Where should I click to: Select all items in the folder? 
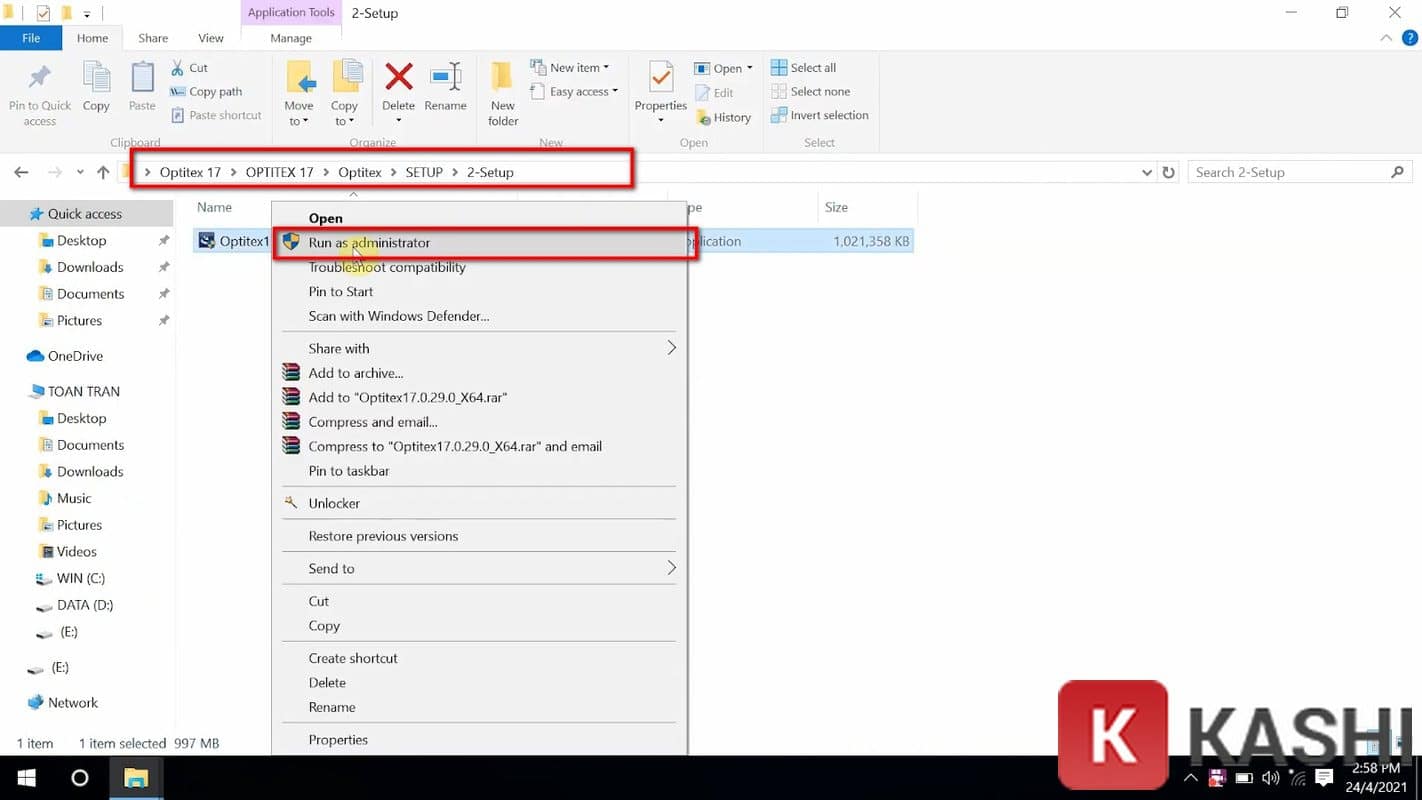click(x=804, y=67)
